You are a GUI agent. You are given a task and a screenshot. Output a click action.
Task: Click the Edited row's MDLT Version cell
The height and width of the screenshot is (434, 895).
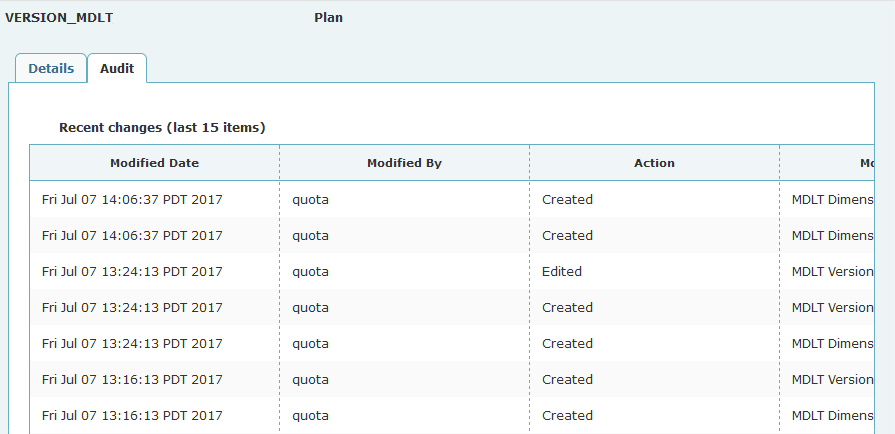[832, 271]
